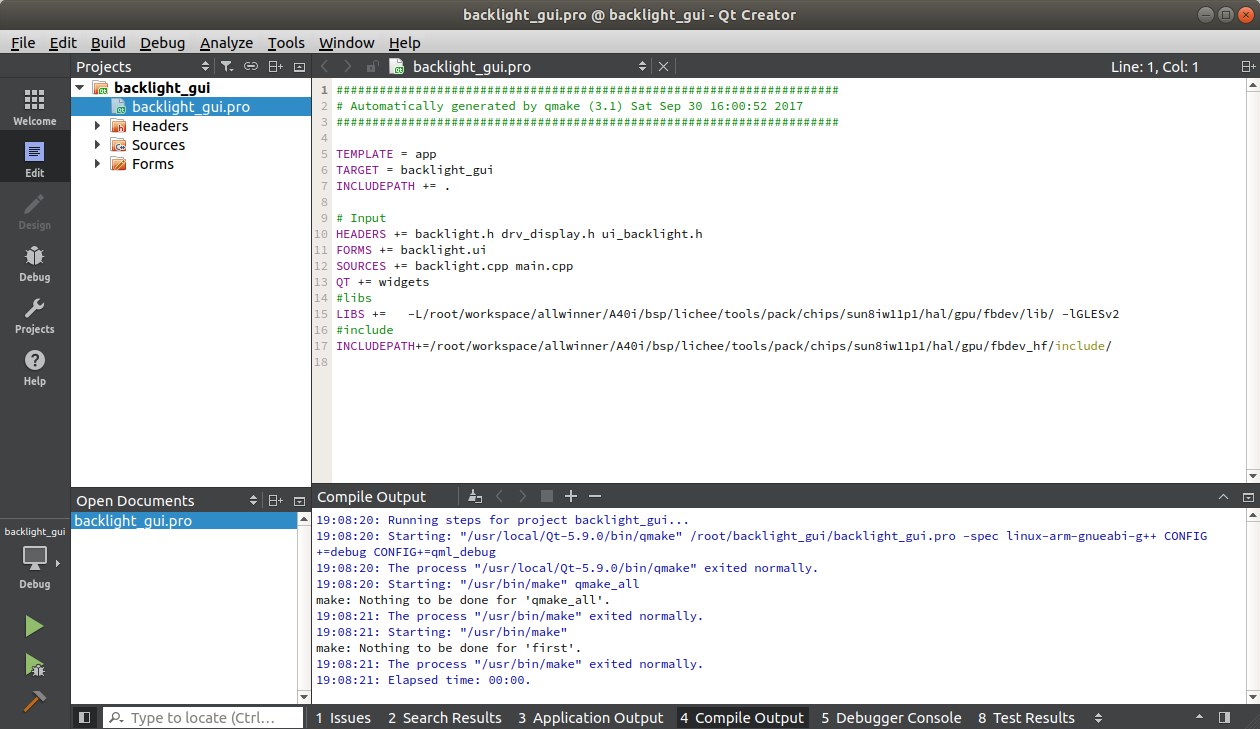Screen dimensions: 1260x729
Task: Toggle the right sidebar visibility
Action: pyautogui.click(x=1224, y=718)
